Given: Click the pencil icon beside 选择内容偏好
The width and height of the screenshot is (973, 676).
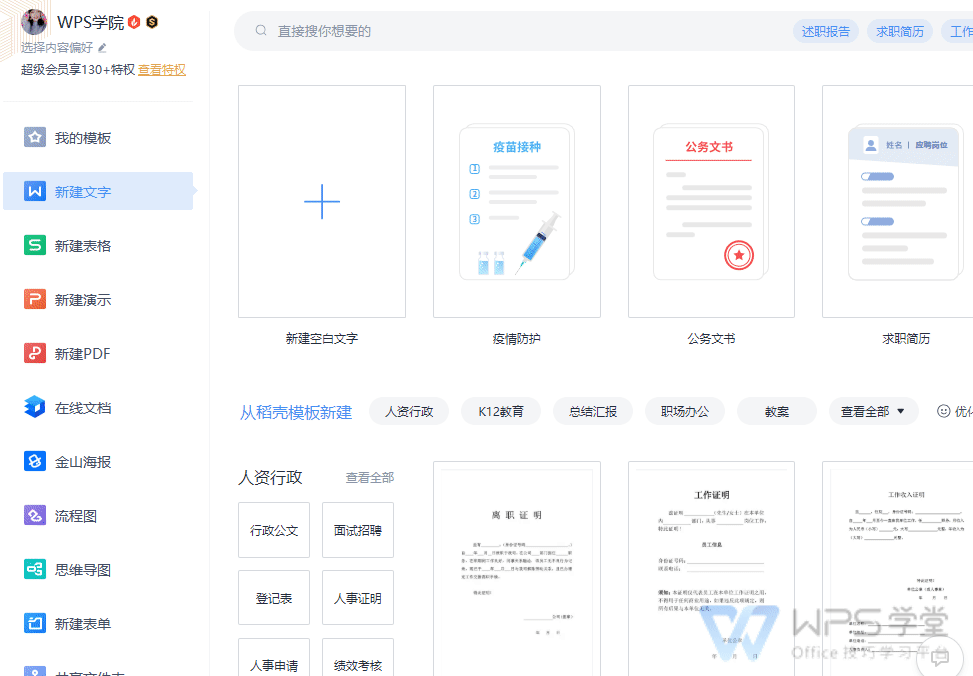Looking at the screenshot, I should [102, 48].
